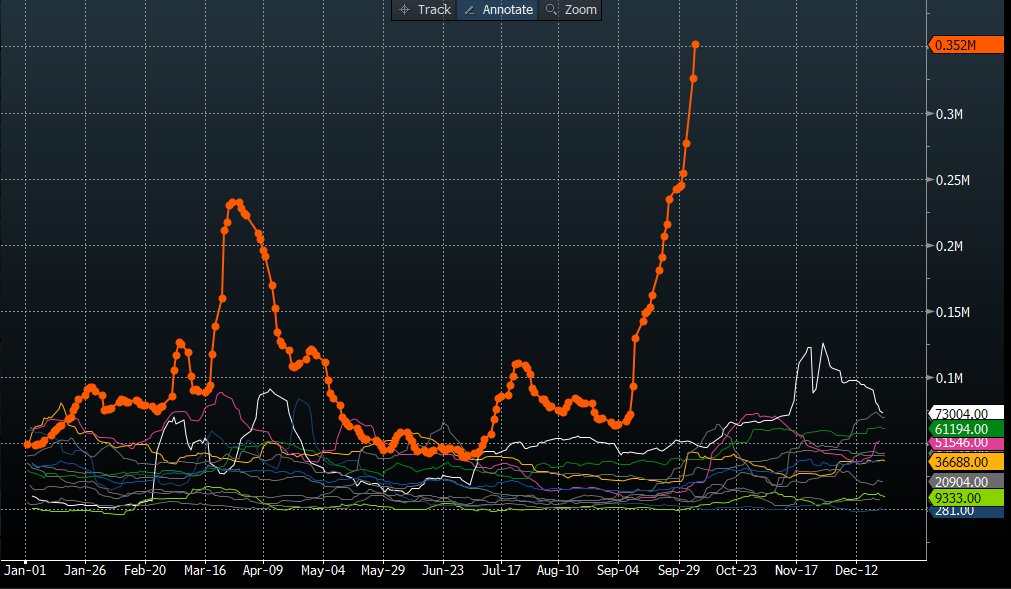Select the Aug-10 date label
Screen dimensions: 1011x589
pyautogui.click(x=558, y=570)
